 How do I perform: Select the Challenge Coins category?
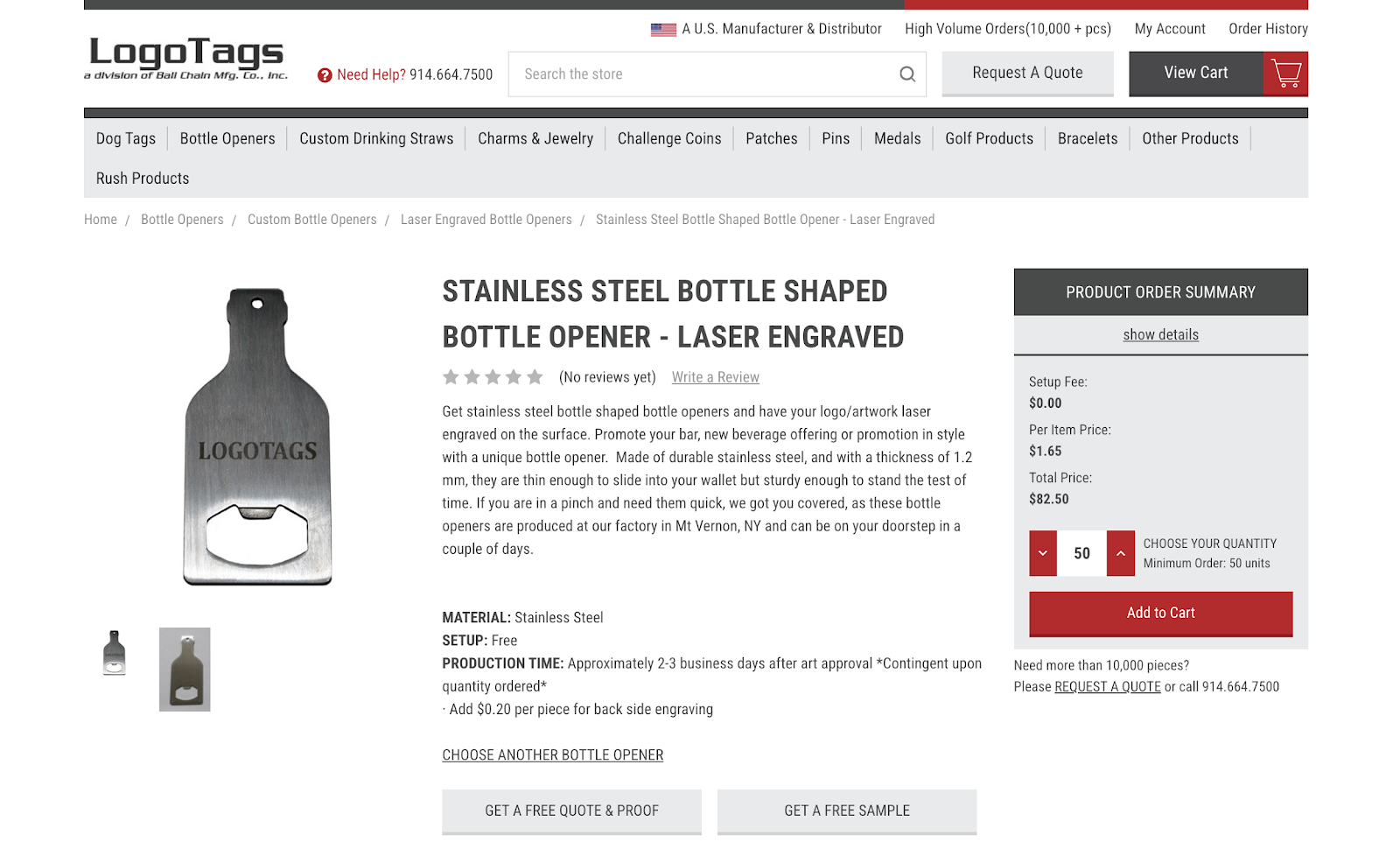[x=668, y=138]
